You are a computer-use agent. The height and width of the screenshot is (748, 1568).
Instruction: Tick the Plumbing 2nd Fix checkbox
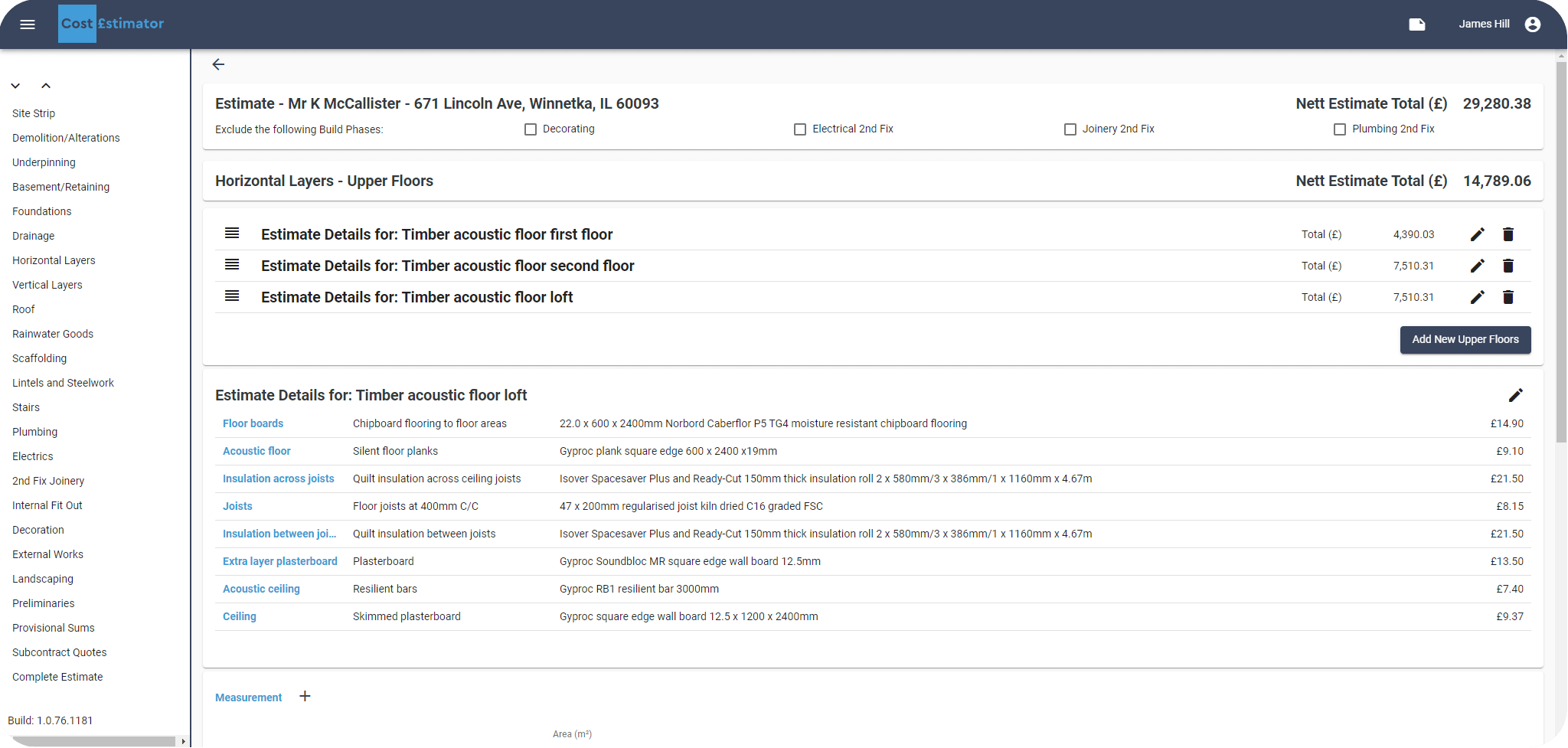[1340, 129]
